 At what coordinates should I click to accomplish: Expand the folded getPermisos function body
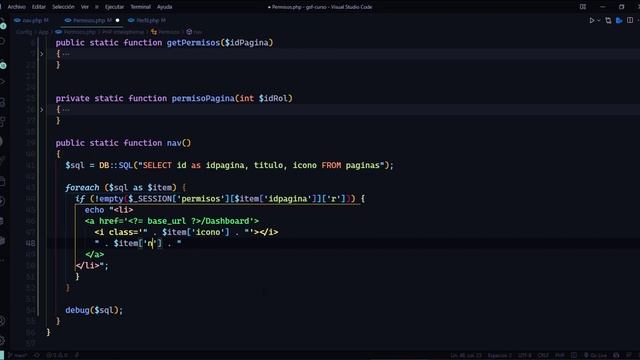pos(42,54)
